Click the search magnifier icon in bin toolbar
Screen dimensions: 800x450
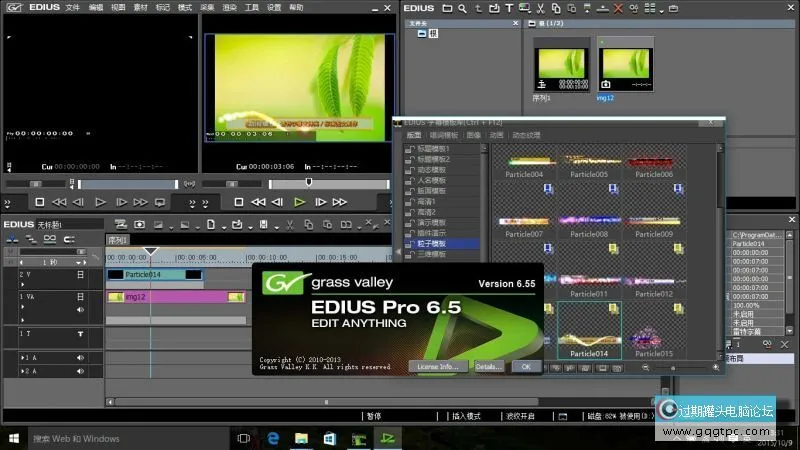464,9
